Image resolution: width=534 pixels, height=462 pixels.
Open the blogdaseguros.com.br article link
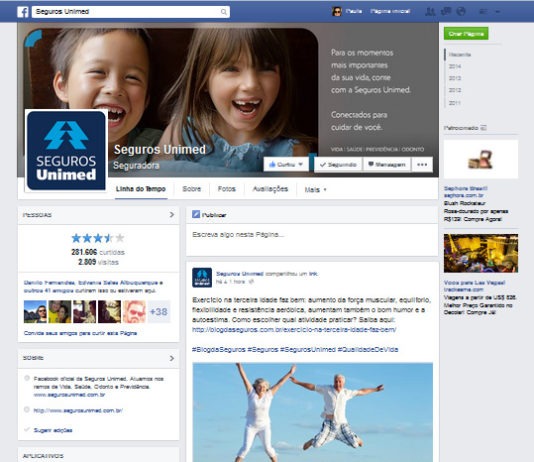[294, 330]
